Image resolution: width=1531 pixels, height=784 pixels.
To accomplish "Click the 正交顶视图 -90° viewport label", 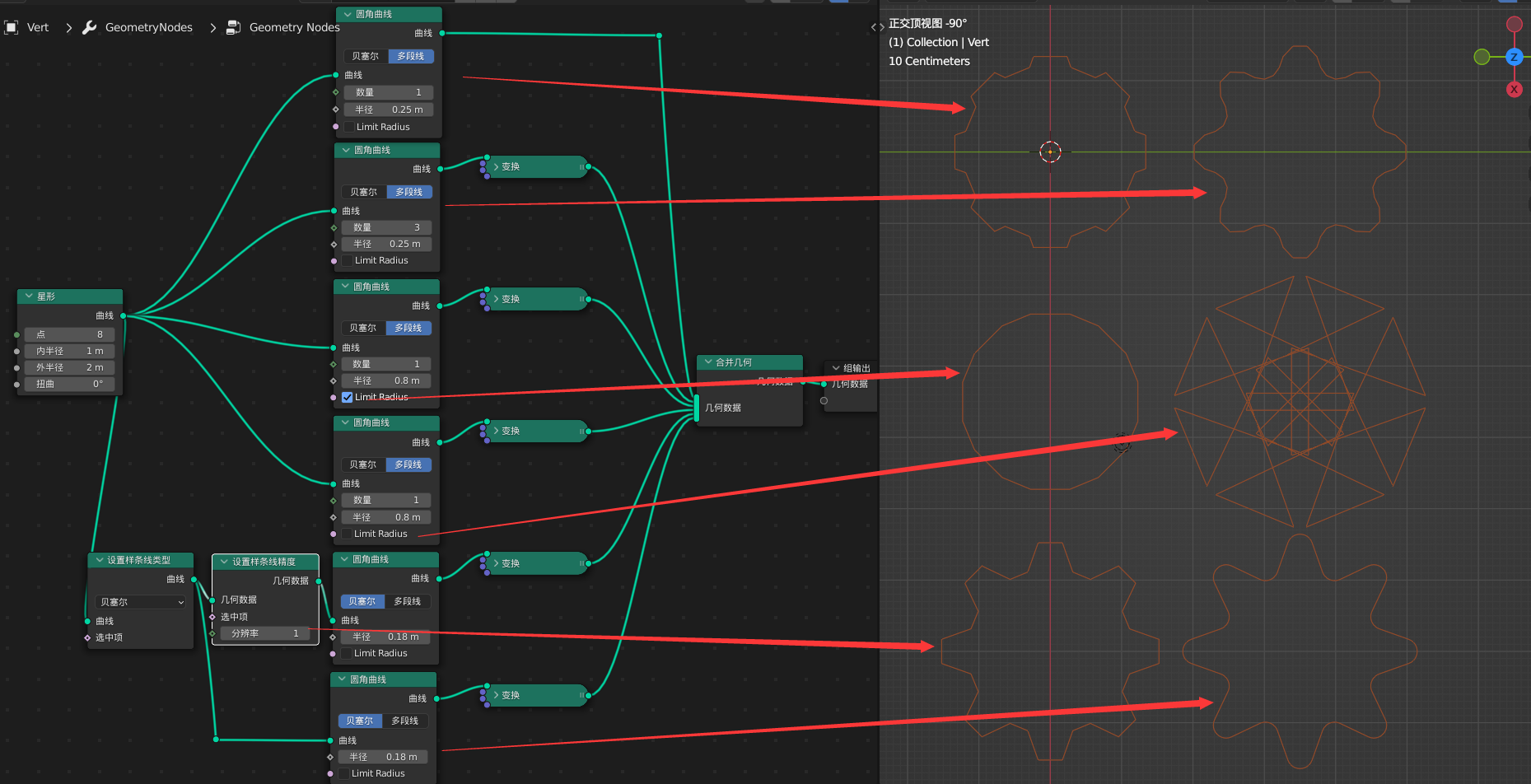I will 927,23.
